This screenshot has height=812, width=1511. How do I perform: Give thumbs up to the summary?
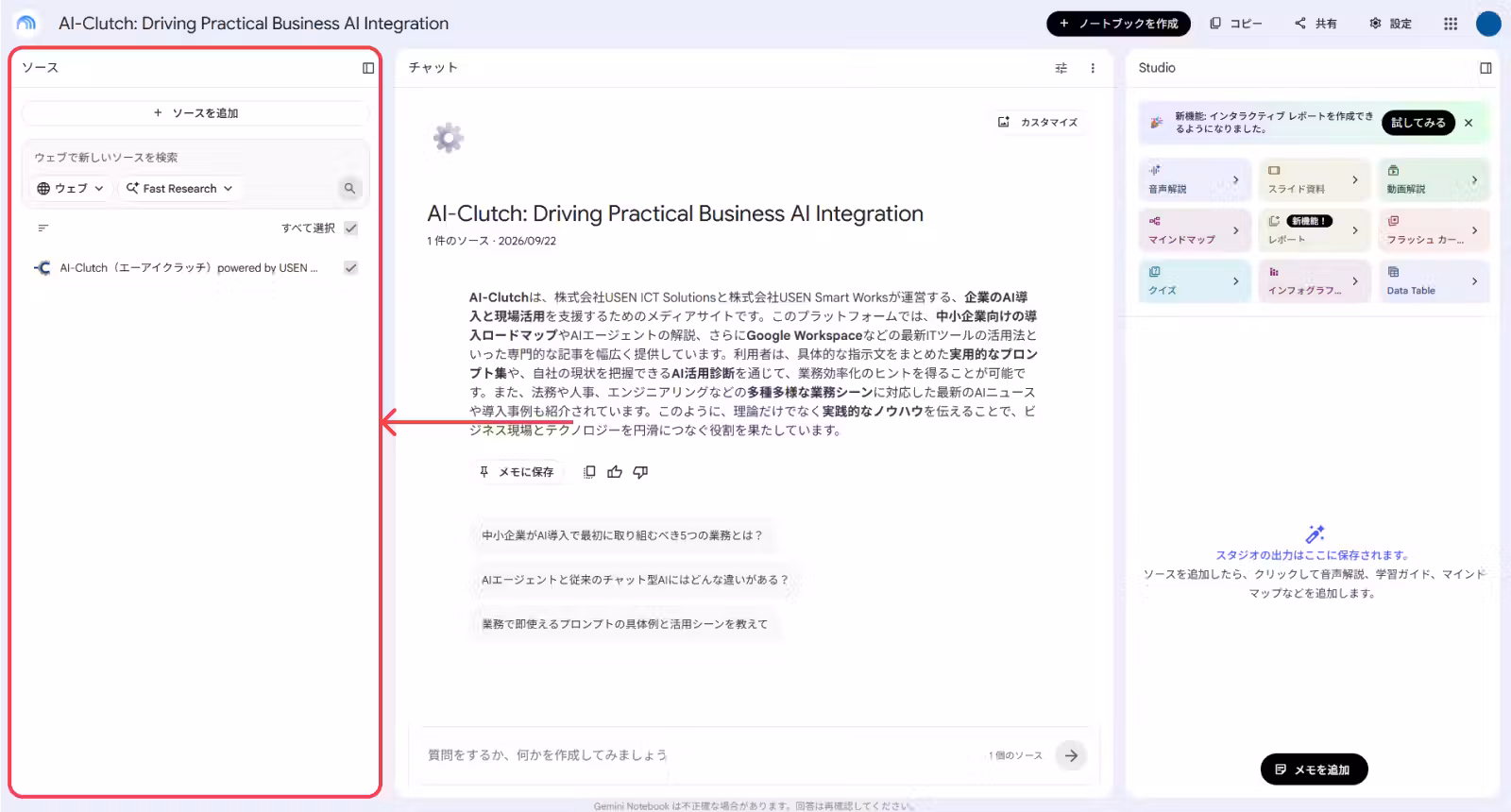tap(615, 472)
